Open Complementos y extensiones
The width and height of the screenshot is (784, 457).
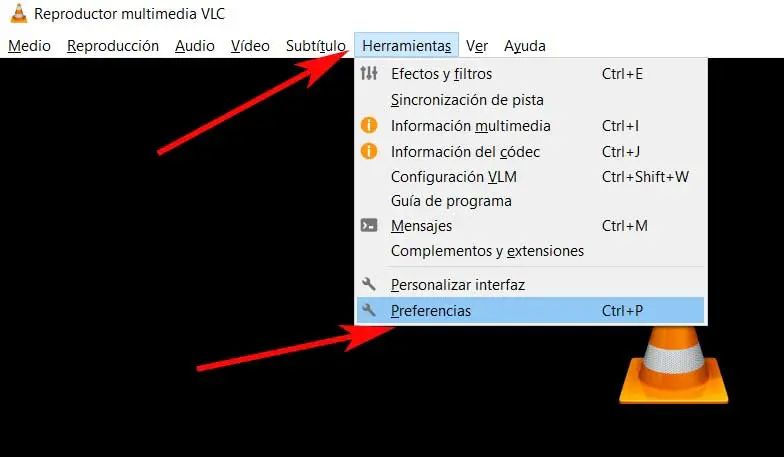coord(530,250)
